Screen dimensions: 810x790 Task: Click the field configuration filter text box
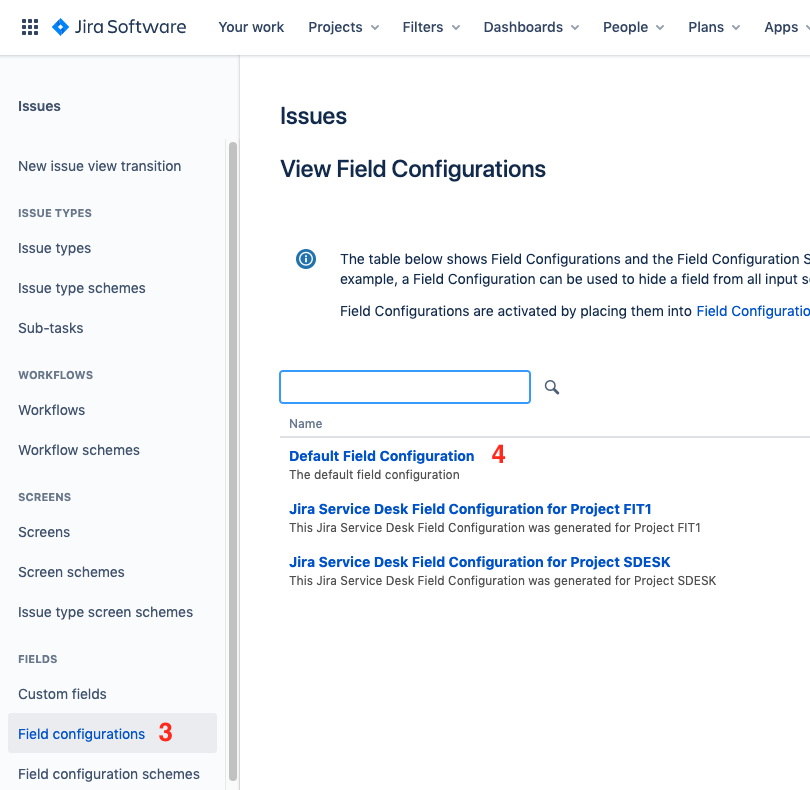pyautogui.click(x=404, y=387)
